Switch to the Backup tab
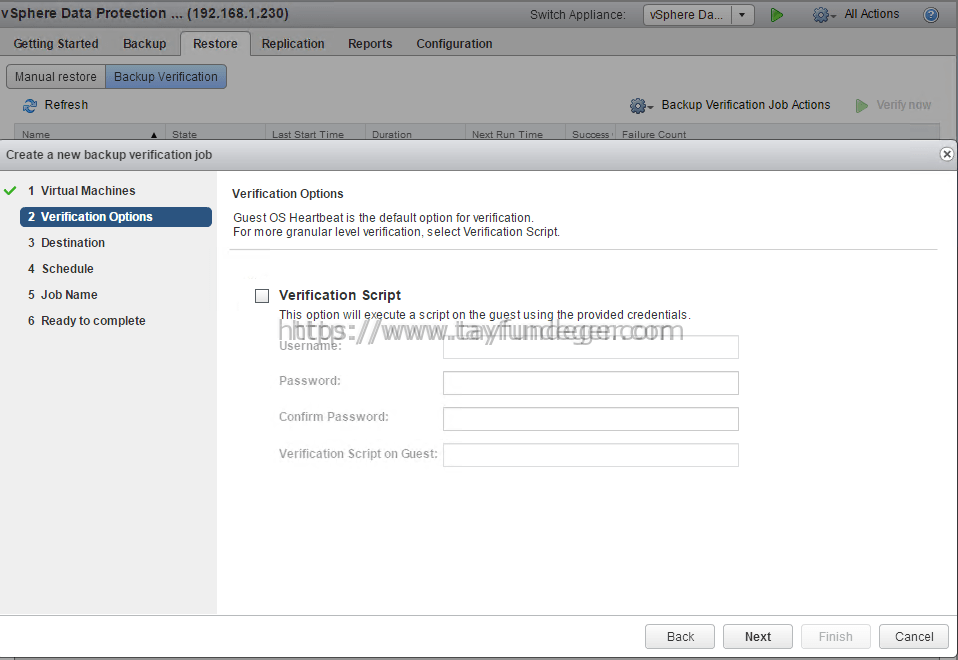 point(144,44)
